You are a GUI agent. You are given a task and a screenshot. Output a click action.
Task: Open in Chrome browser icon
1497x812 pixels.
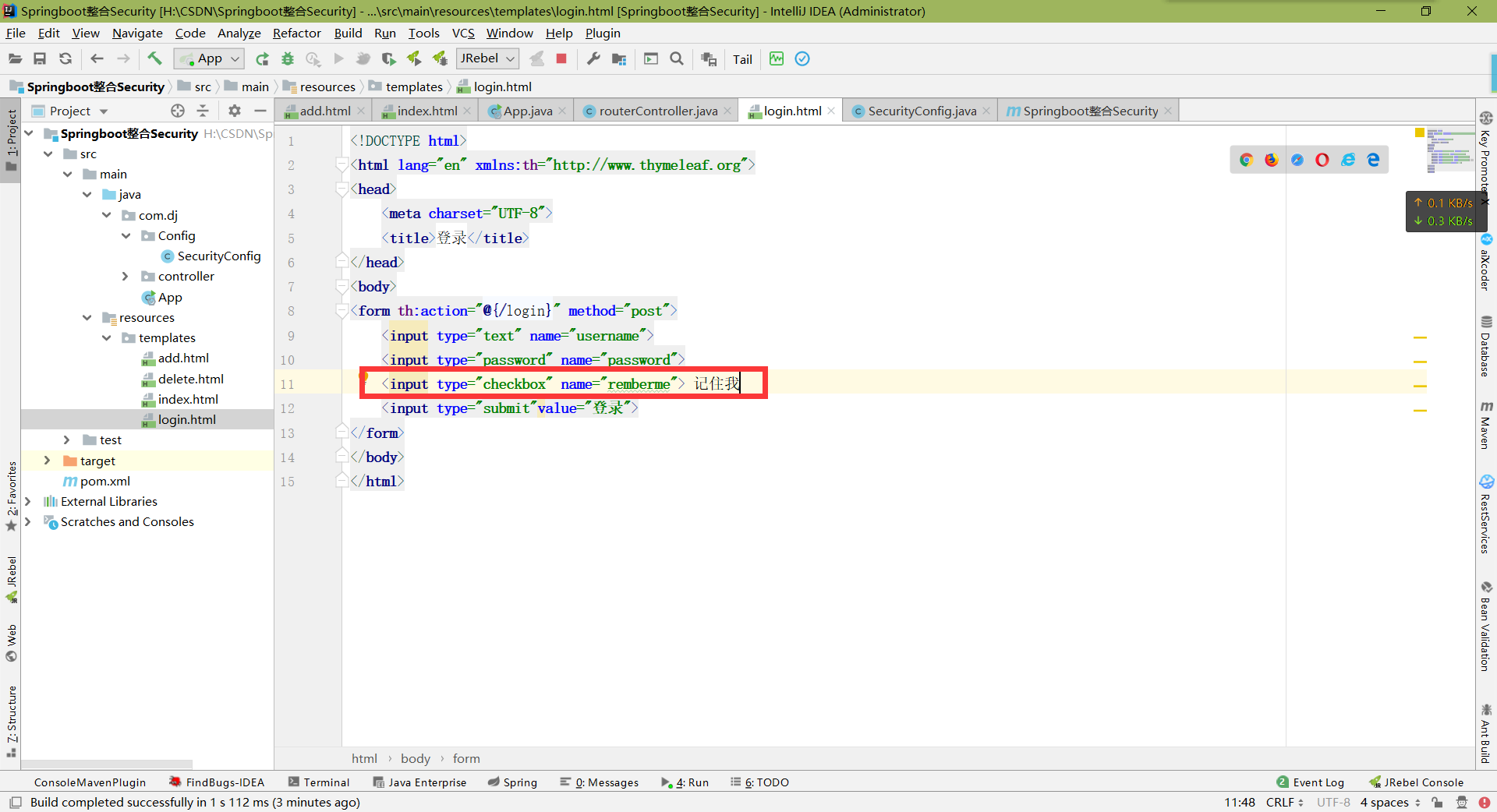1246,160
